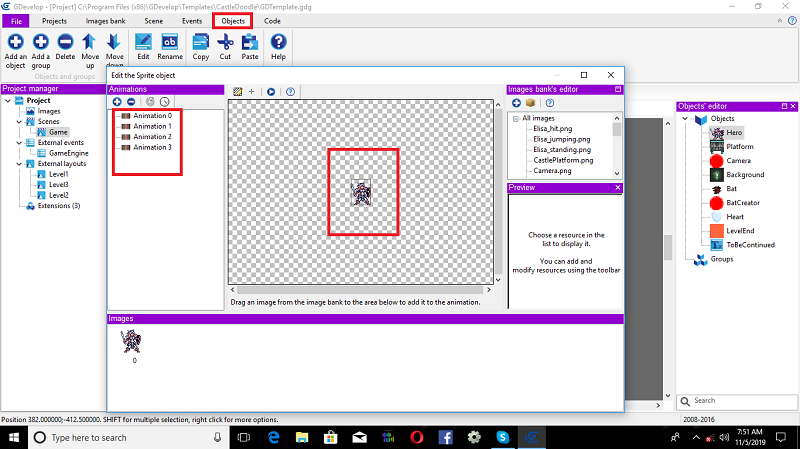This screenshot has width=800, height=449.
Task: Play the animation preview
Action: point(271,92)
